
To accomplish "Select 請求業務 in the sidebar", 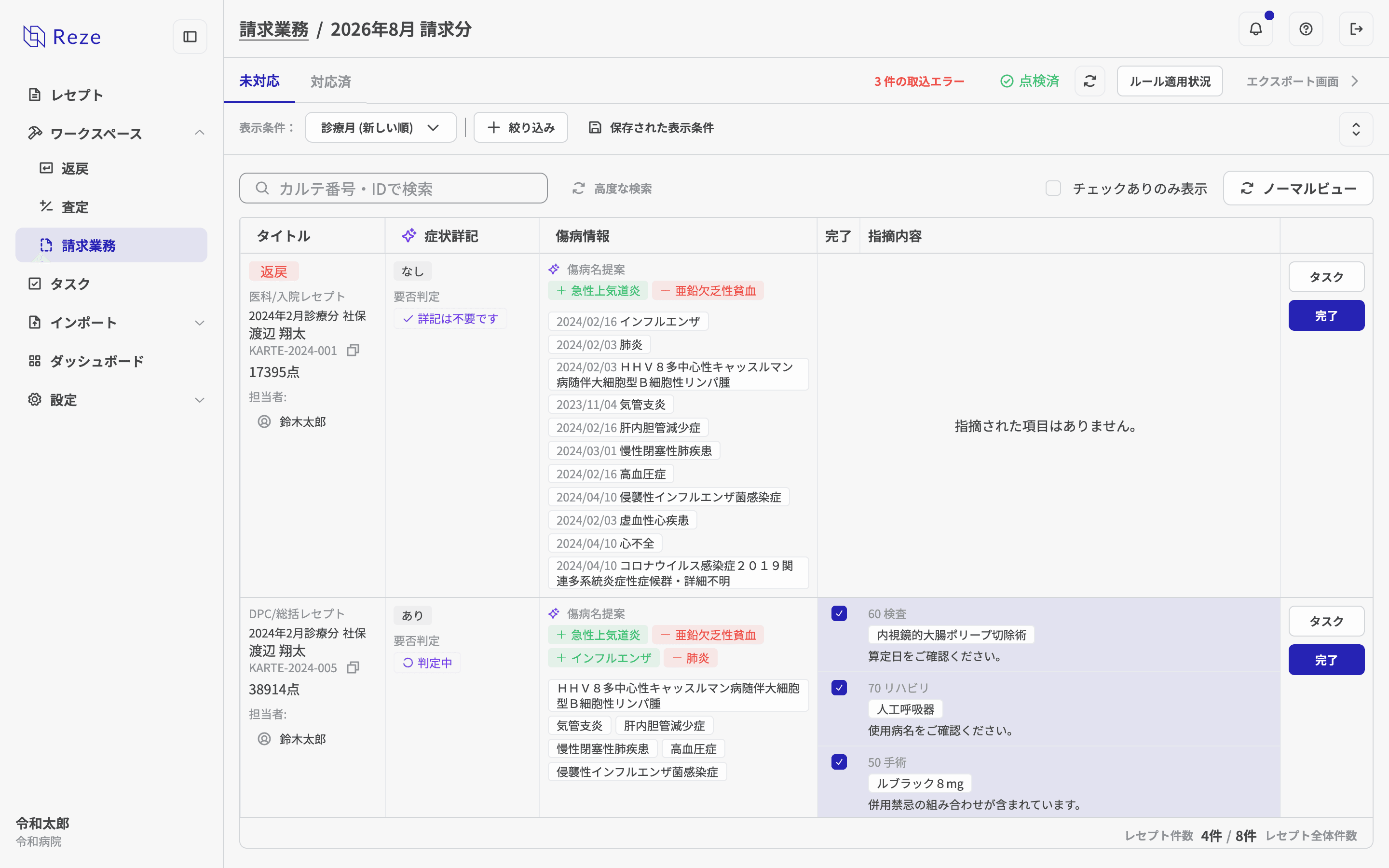I will pyautogui.click(x=111, y=245).
